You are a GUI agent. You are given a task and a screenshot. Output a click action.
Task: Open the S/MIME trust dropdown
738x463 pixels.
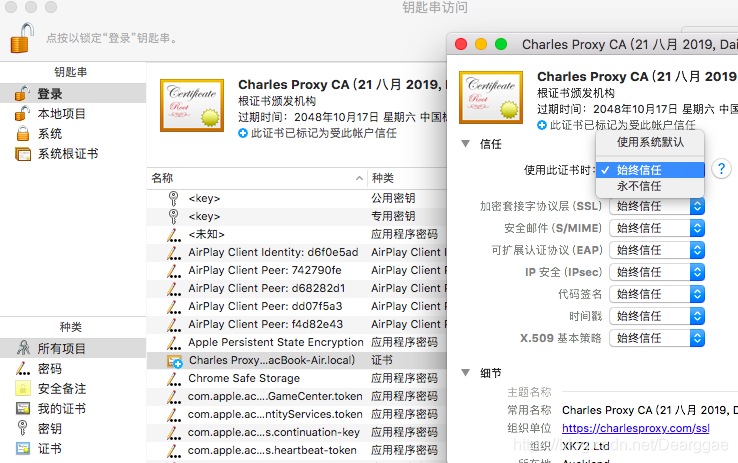click(657, 228)
